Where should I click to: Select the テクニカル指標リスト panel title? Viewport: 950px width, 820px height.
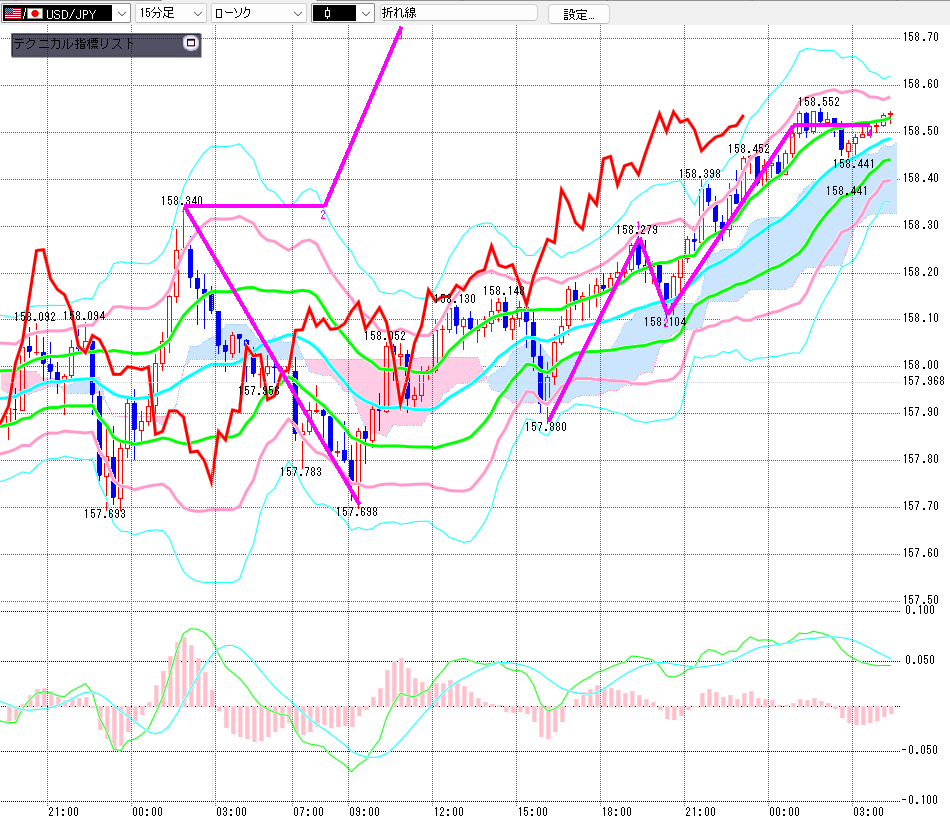pyautogui.click(x=73, y=44)
